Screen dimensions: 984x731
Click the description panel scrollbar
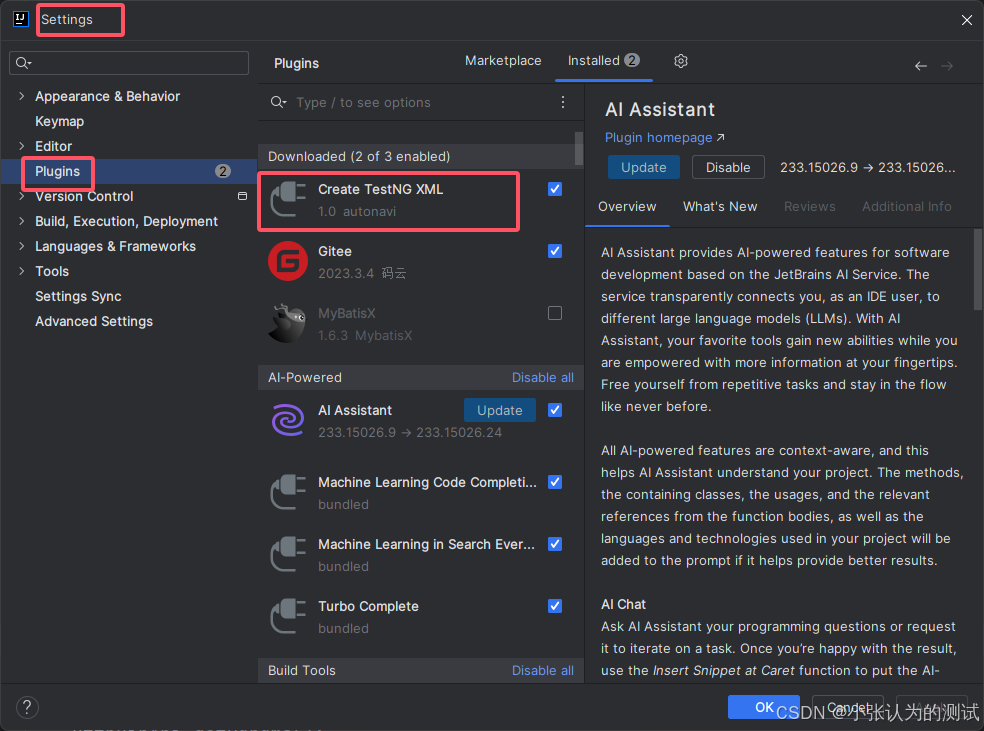(x=978, y=269)
